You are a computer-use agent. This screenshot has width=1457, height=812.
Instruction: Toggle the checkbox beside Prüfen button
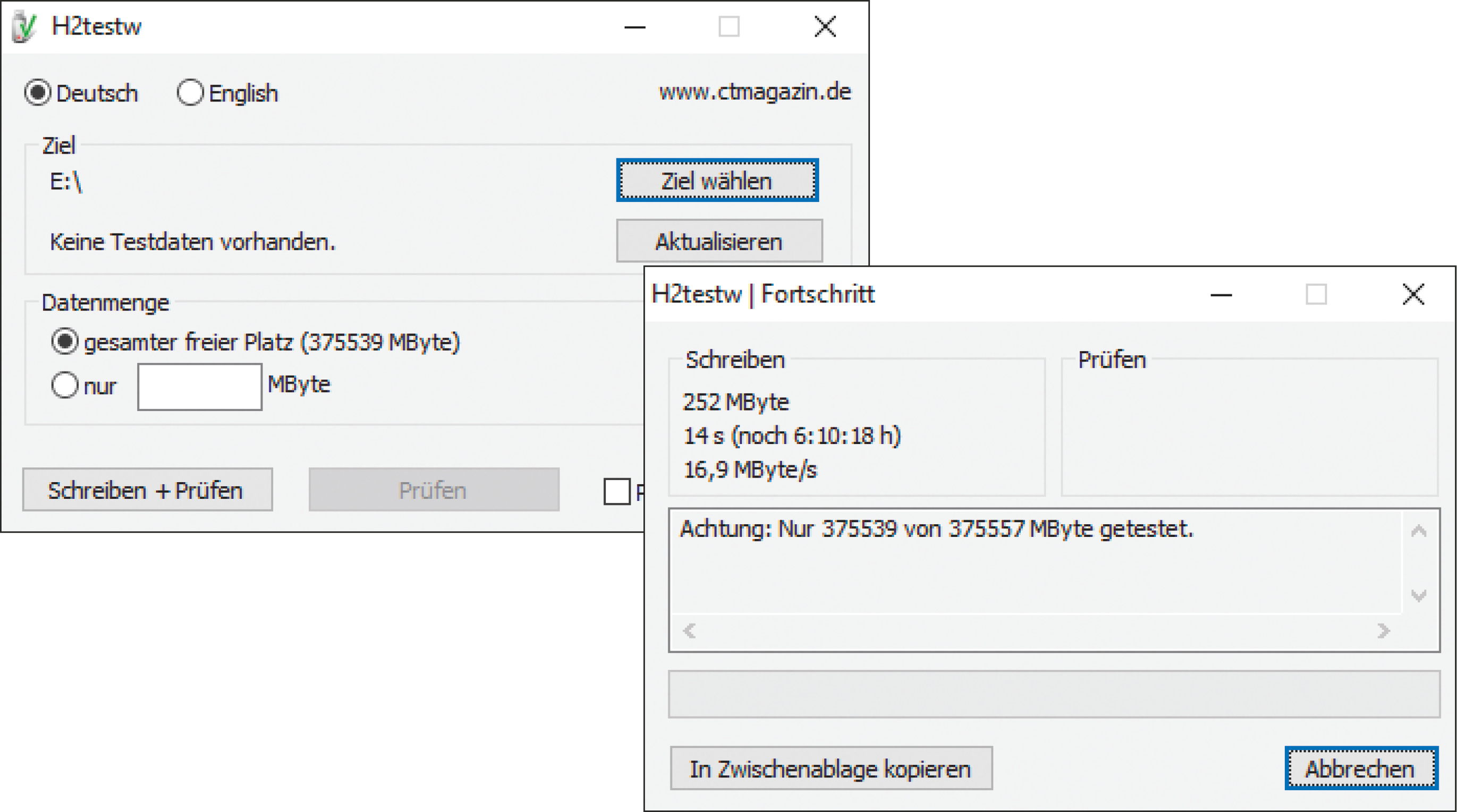pos(616,491)
